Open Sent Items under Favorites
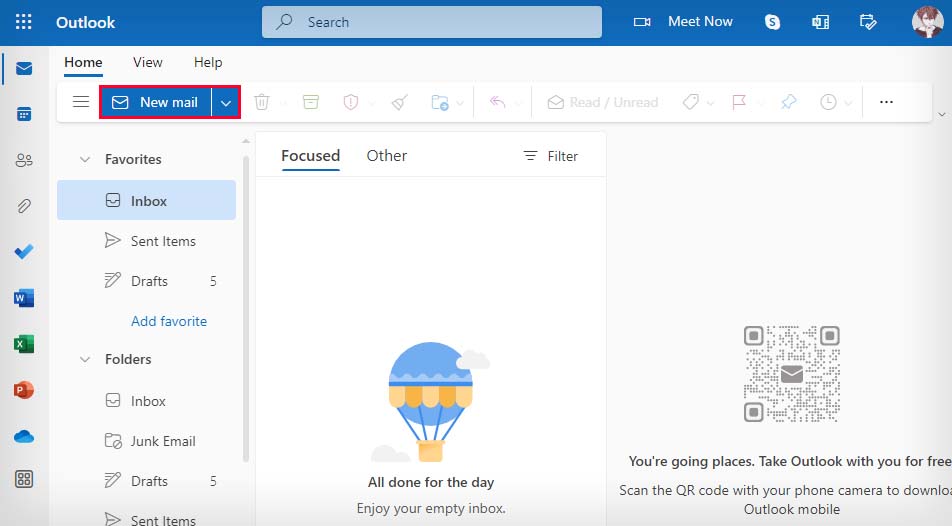This screenshot has height=526, width=952. click(146, 241)
